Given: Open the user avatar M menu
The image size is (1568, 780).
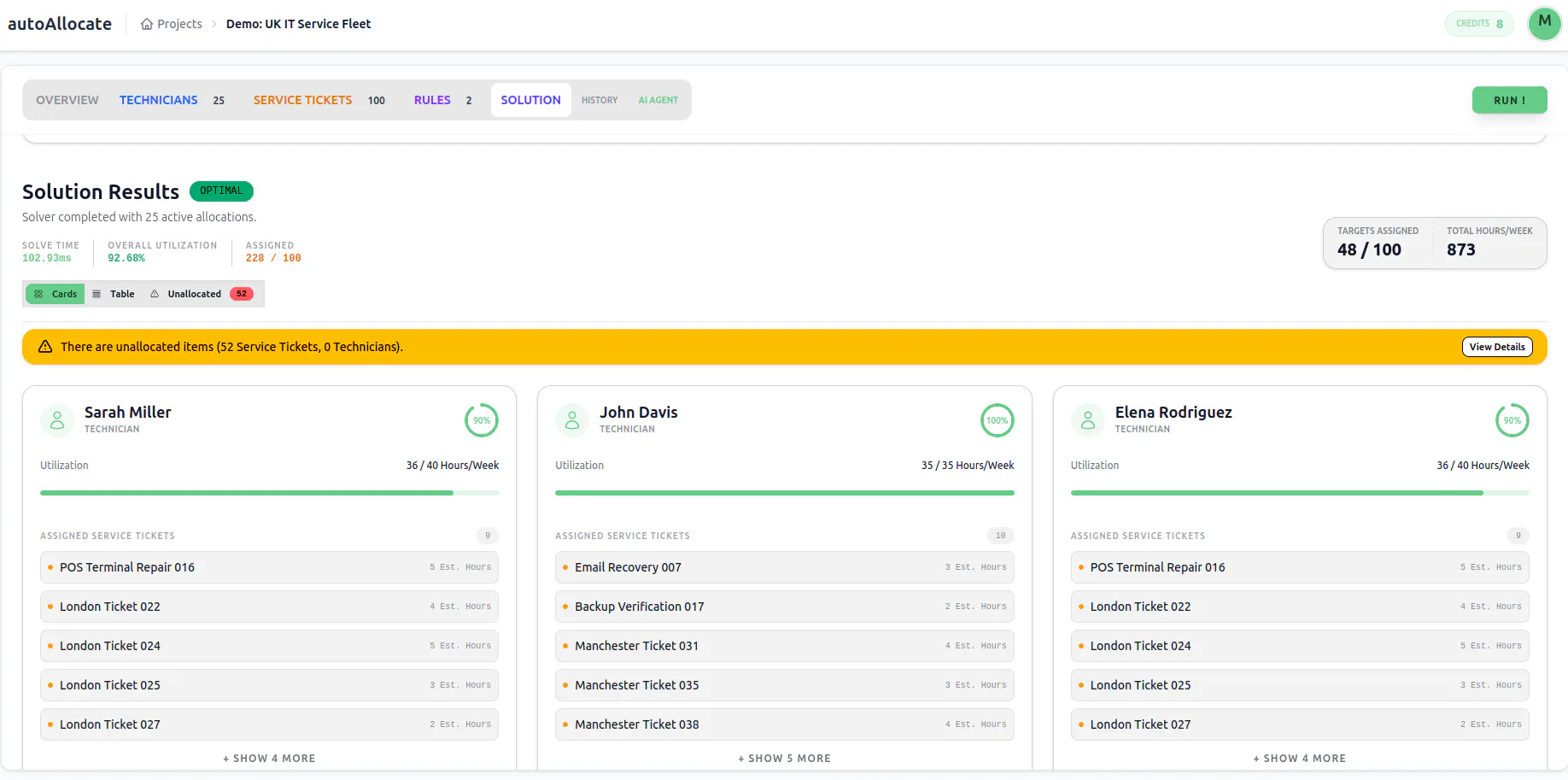Looking at the screenshot, I should [x=1544, y=23].
